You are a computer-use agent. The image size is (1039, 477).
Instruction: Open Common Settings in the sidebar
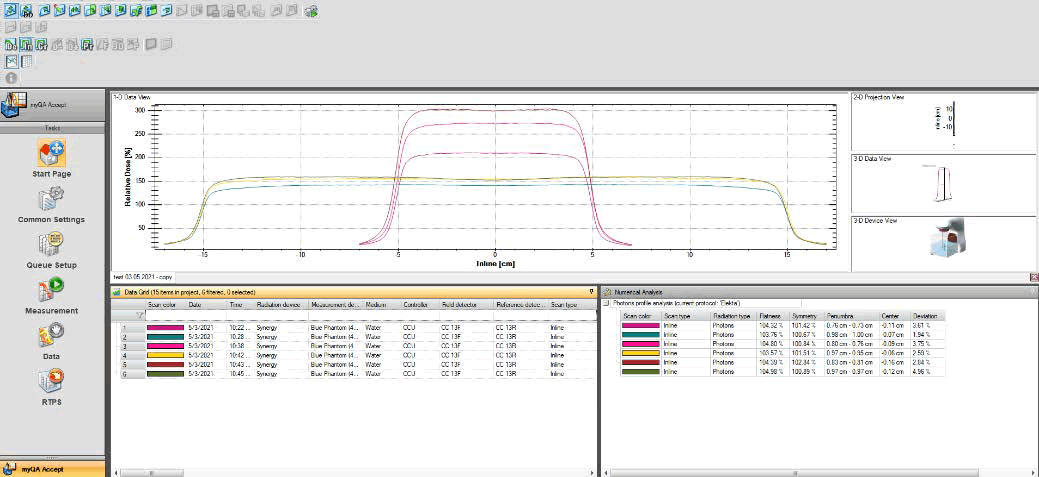(52, 198)
